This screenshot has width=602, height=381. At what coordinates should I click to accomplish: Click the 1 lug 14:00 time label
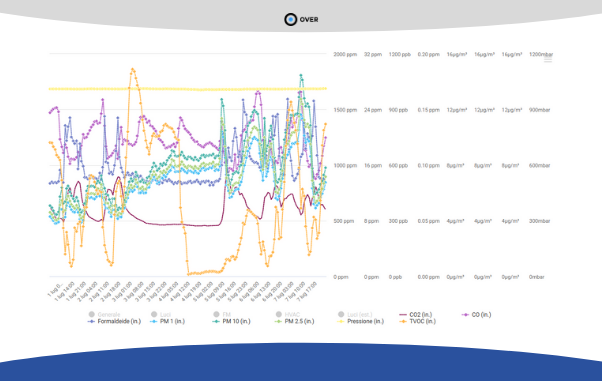[x=64, y=292]
